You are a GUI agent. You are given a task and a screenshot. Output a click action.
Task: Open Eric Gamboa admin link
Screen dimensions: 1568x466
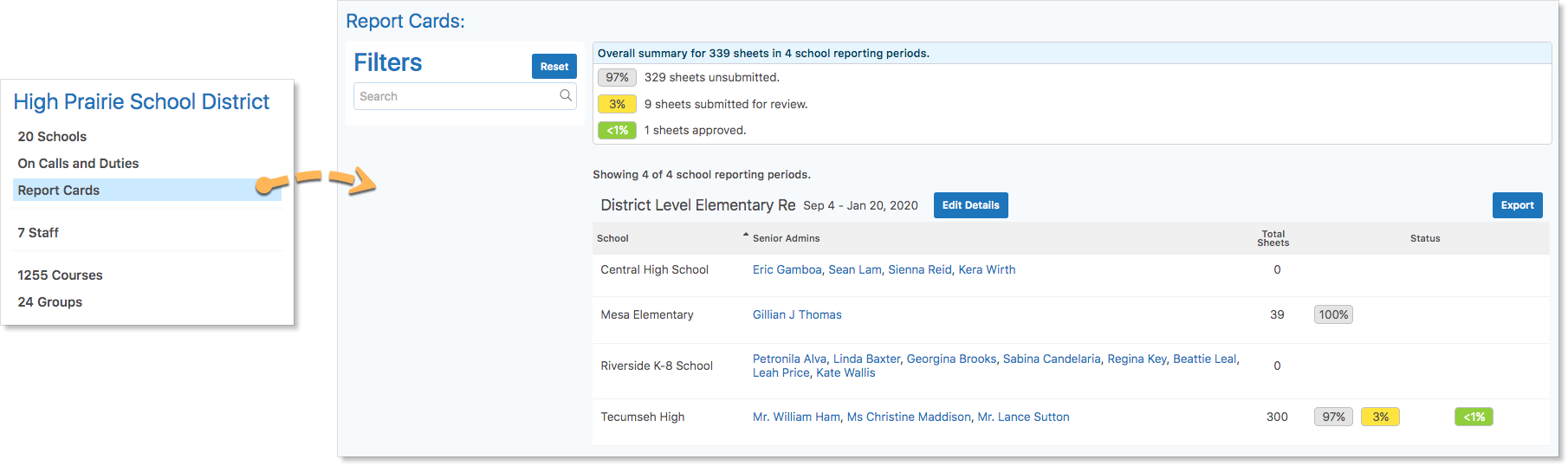[x=787, y=269]
